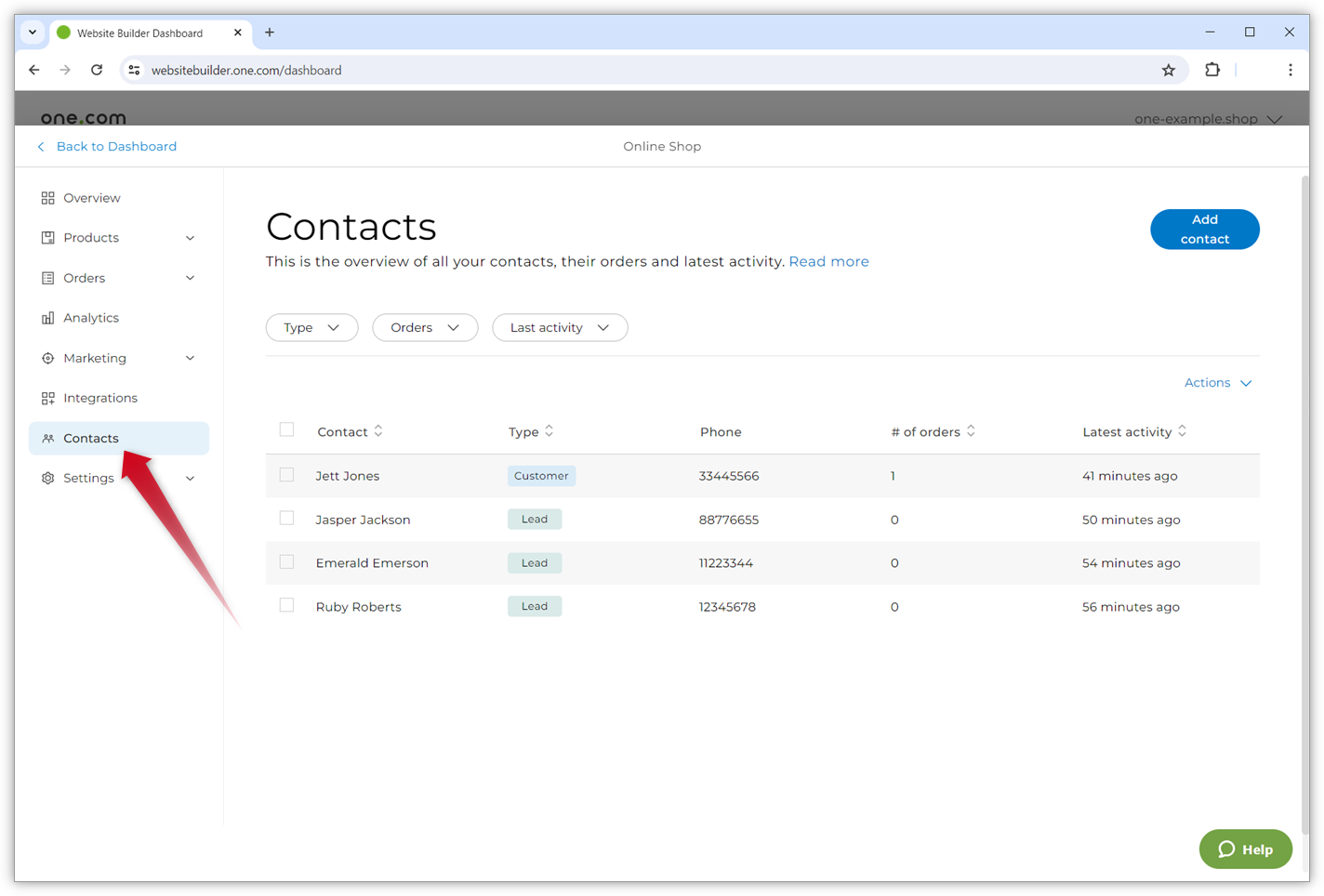Open the browser extensions puzzle icon
The width and height of the screenshot is (1324, 896).
point(1212,70)
